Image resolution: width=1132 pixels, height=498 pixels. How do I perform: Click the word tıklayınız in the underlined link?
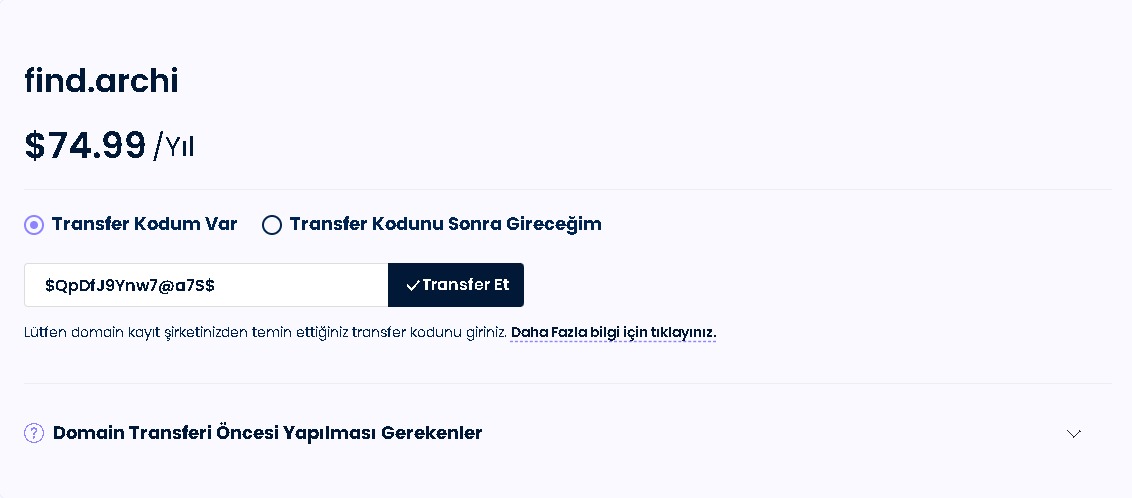point(683,332)
